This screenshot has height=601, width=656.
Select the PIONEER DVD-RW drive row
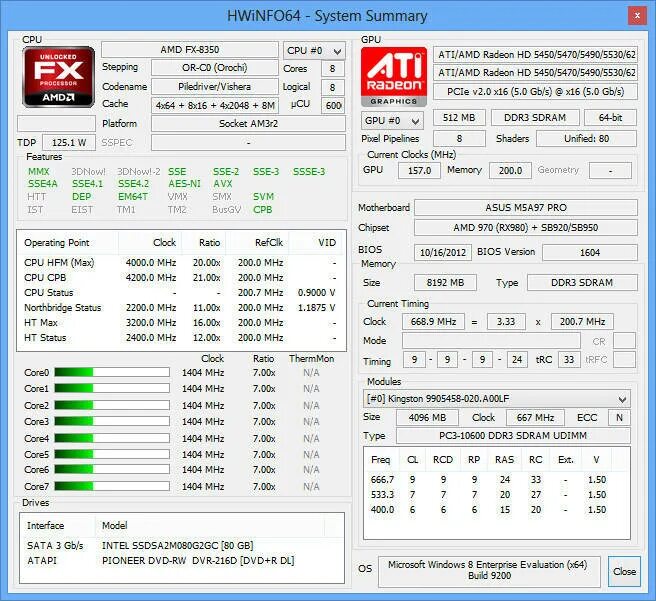coord(182,561)
